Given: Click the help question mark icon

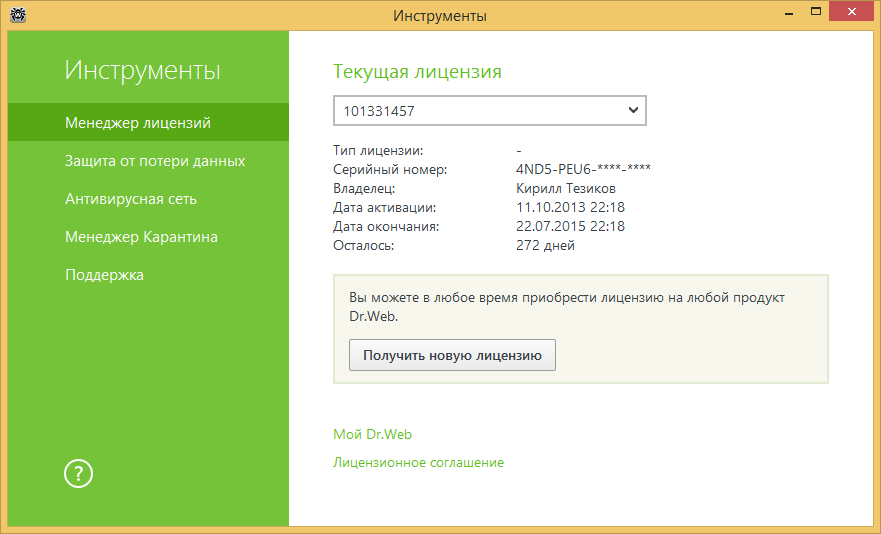Looking at the screenshot, I should point(78,473).
